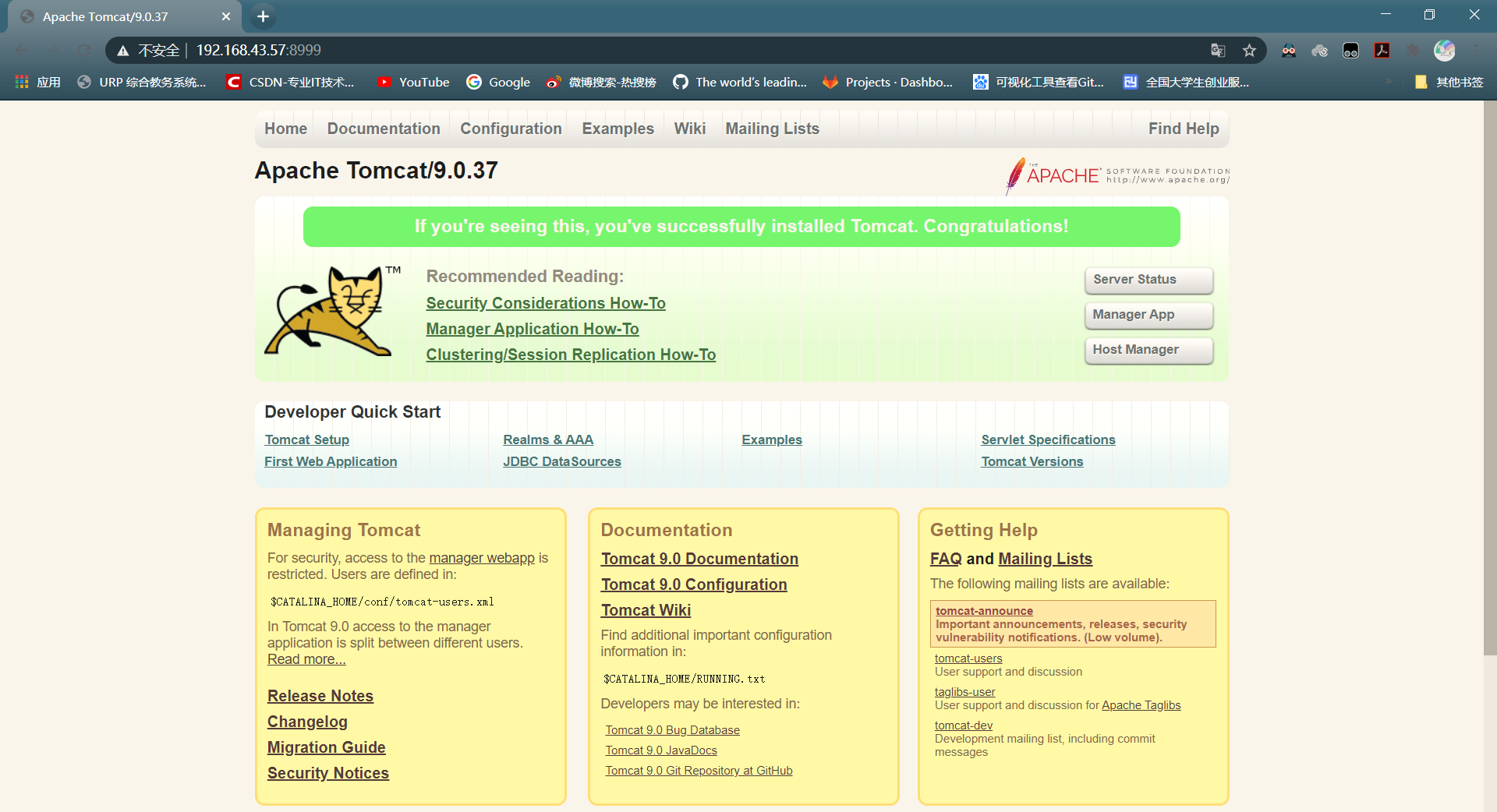Click the dark face-mask extension icon

pyautogui.click(x=1350, y=51)
